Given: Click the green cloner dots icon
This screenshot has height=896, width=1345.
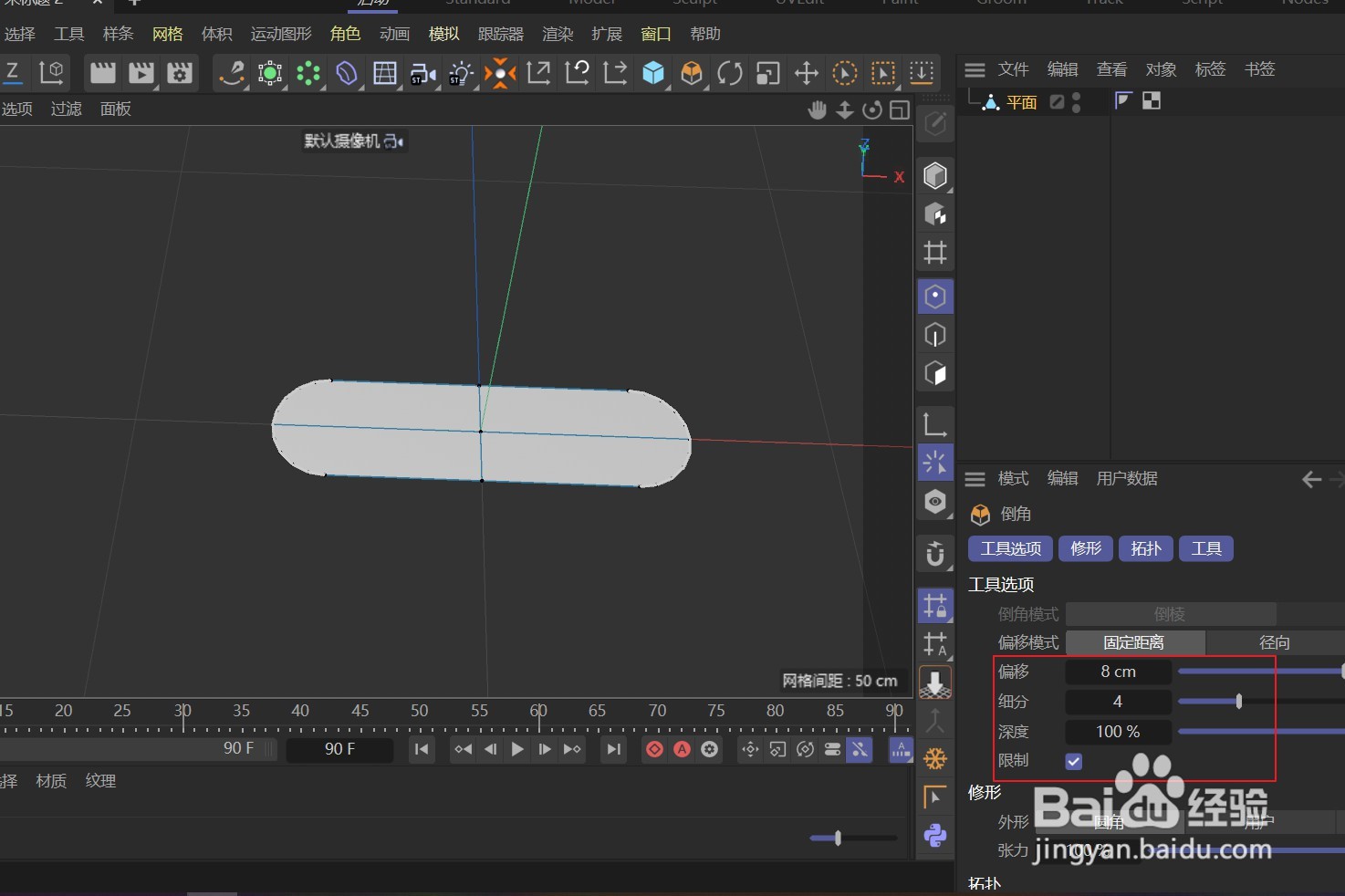Looking at the screenshot, I should click(x=308, y=73).
